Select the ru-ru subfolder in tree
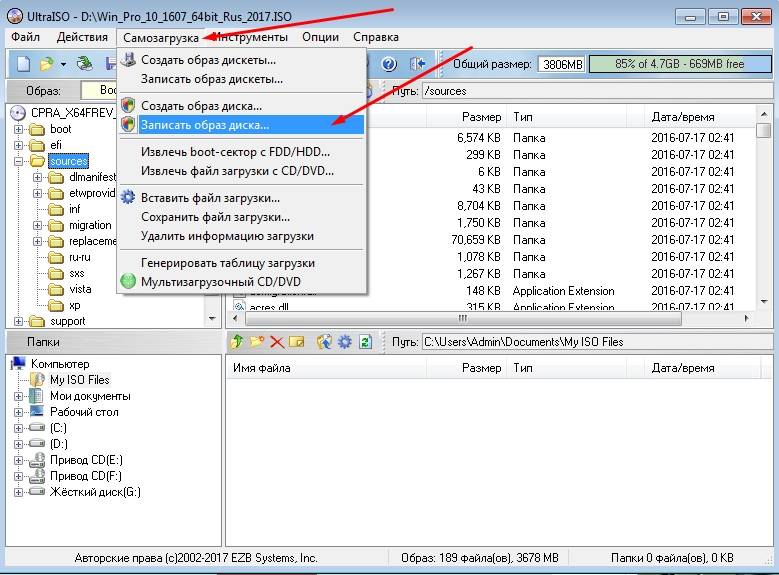 (79, 257)
